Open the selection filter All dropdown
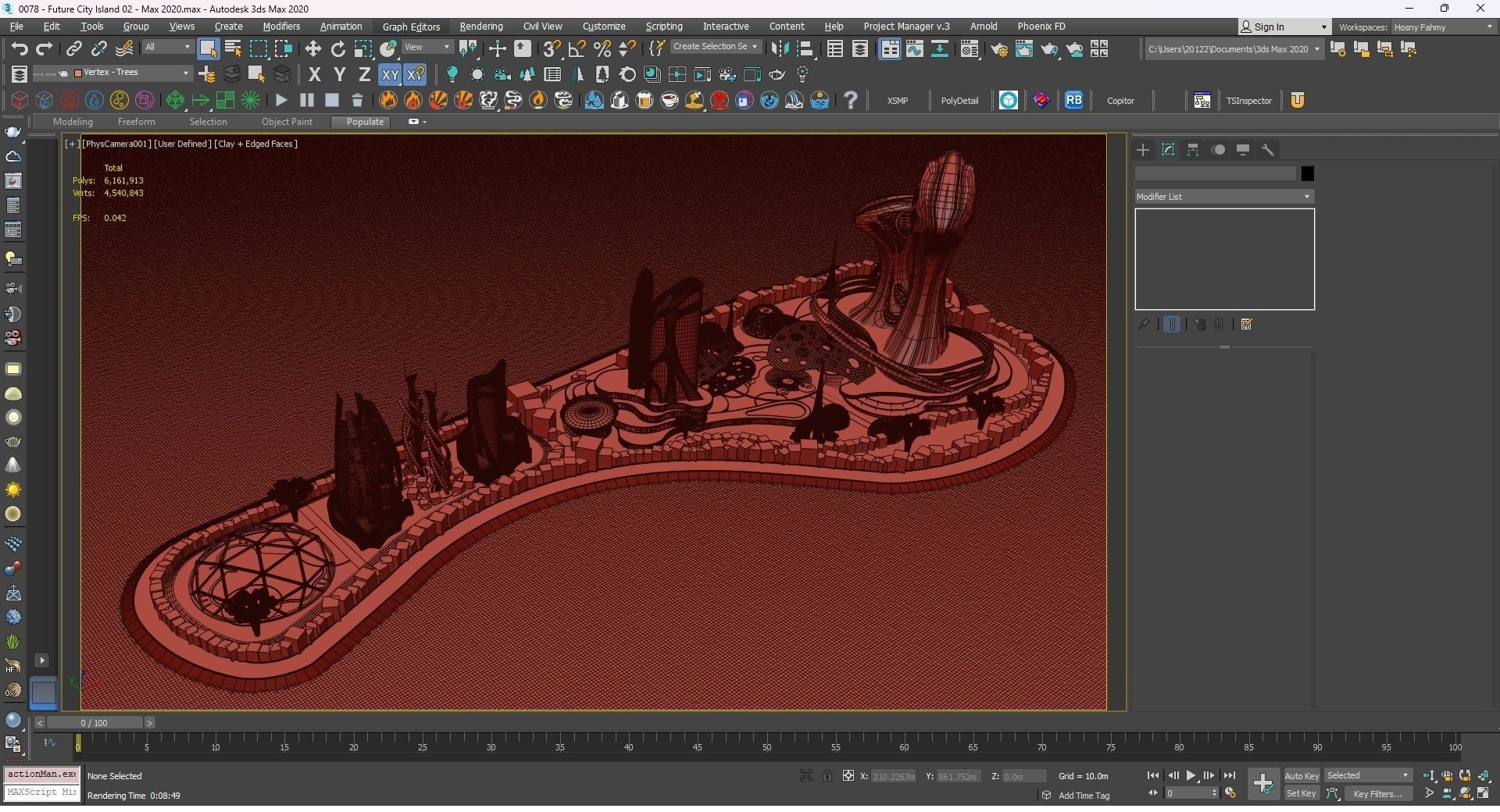1500x812 pixels. (x=167, y=47)
